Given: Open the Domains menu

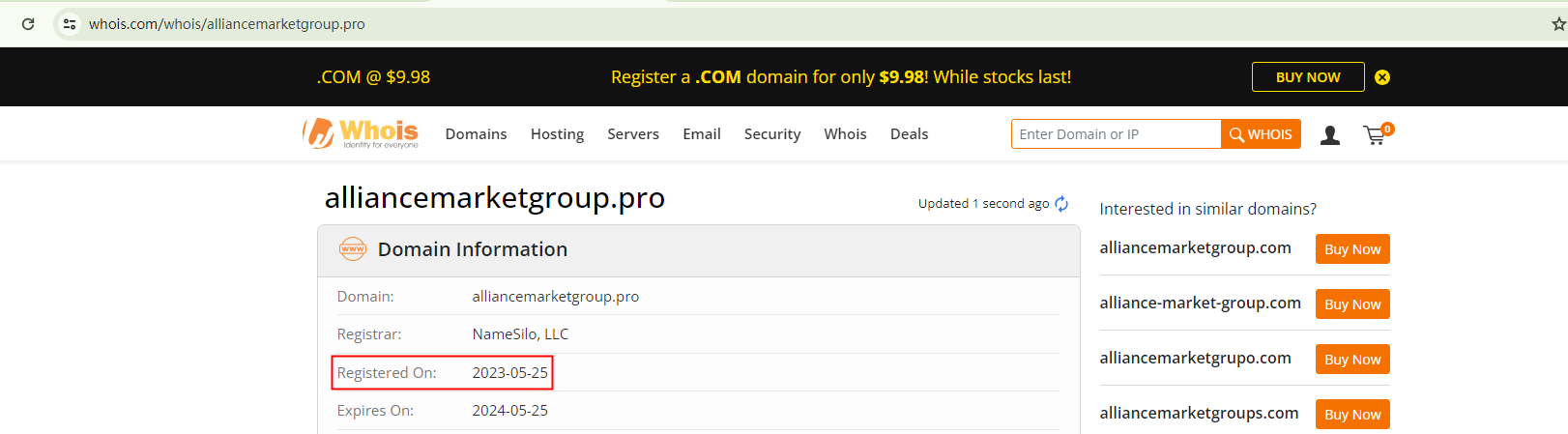Looking at the screenshot, I should point(476,134).
